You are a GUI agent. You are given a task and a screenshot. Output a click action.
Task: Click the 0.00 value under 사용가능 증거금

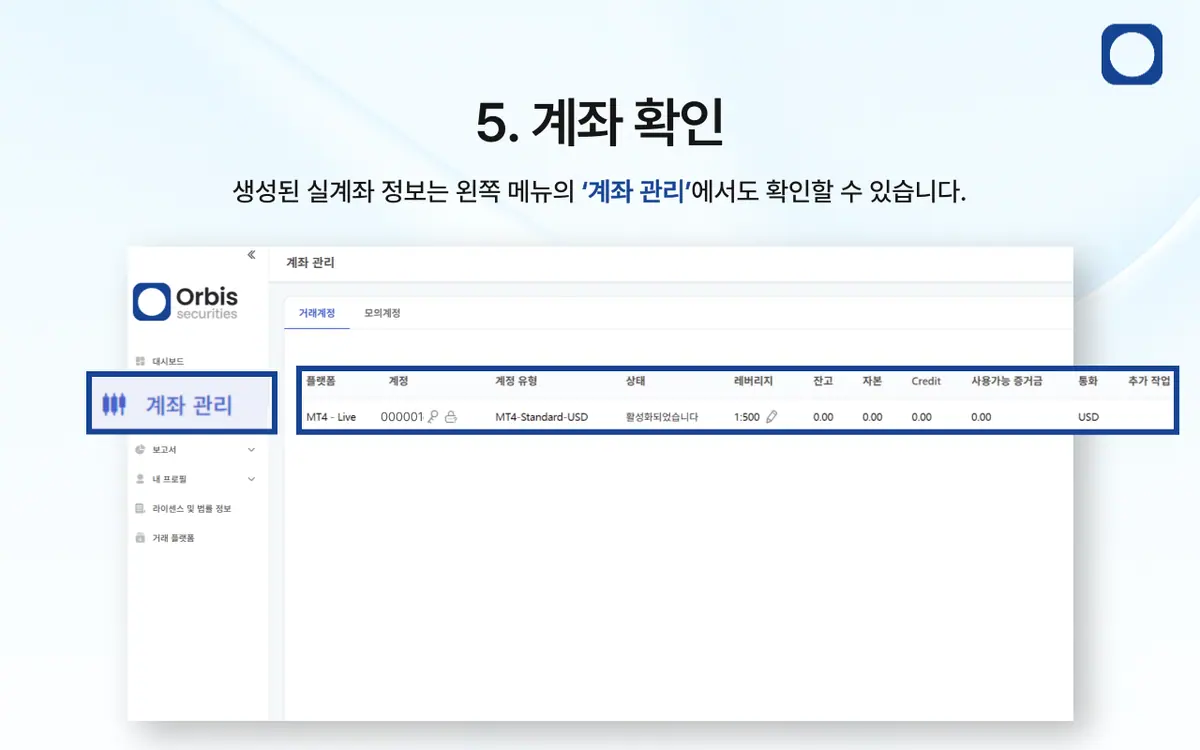click(x=981, y=417)
